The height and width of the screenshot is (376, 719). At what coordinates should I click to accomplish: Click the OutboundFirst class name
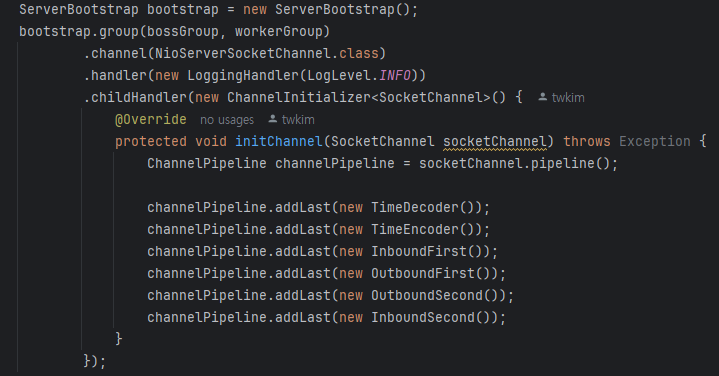[x=423, y=274]
